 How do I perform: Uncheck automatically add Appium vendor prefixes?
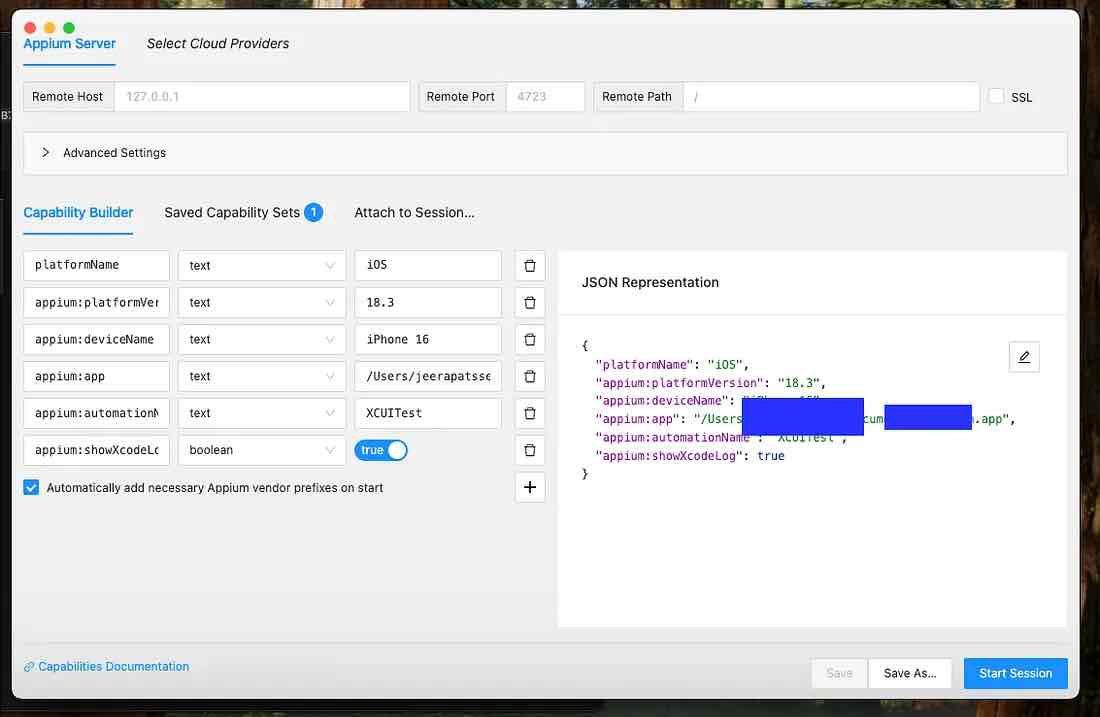31,488
